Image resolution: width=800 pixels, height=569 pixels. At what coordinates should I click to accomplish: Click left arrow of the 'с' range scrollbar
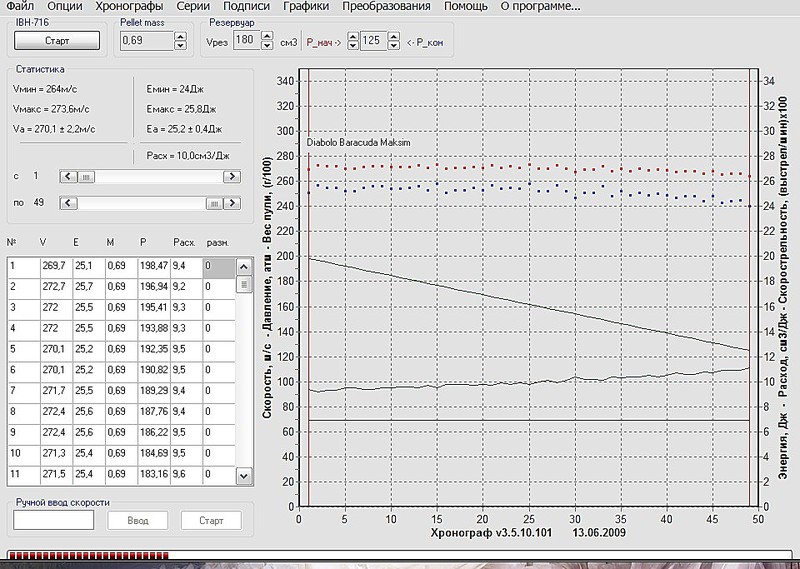pos(68,176)
